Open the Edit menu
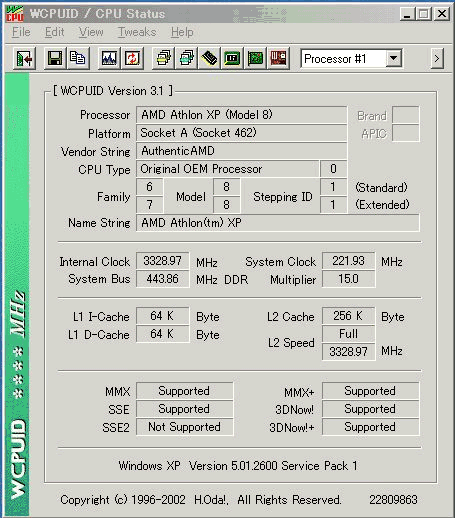This screenshot has width=455, height=518. pos(54,32)
